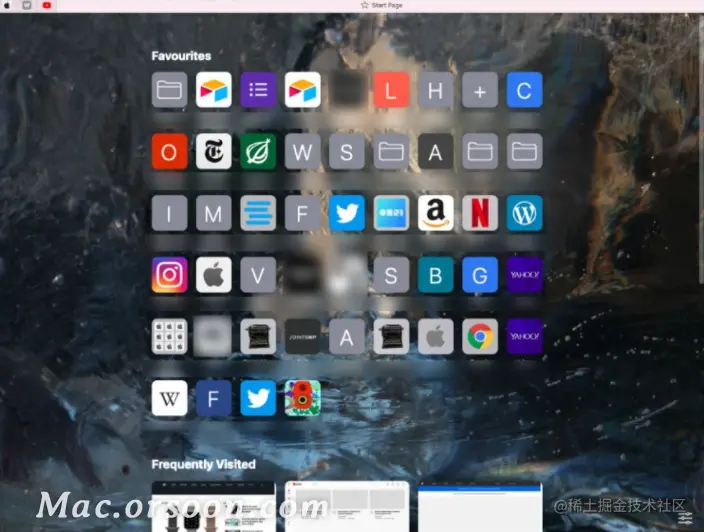Open the colorful red speaker favourite

[x=303, y=398]
